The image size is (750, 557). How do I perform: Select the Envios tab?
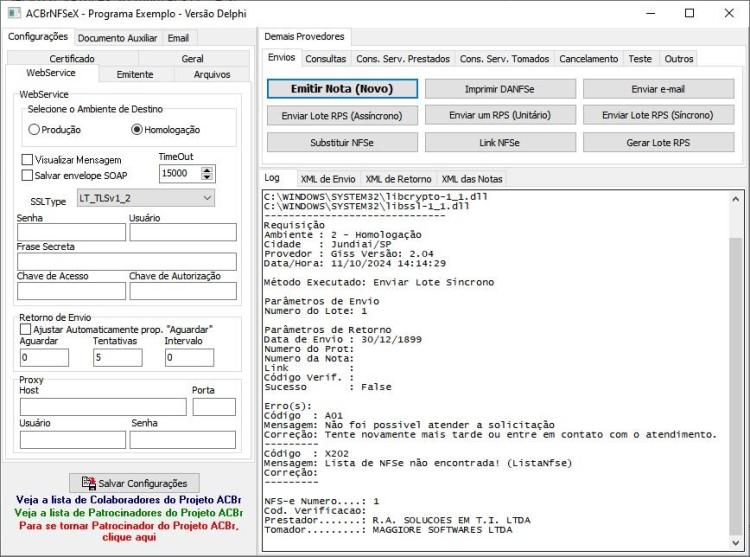(x=281, y=57)
